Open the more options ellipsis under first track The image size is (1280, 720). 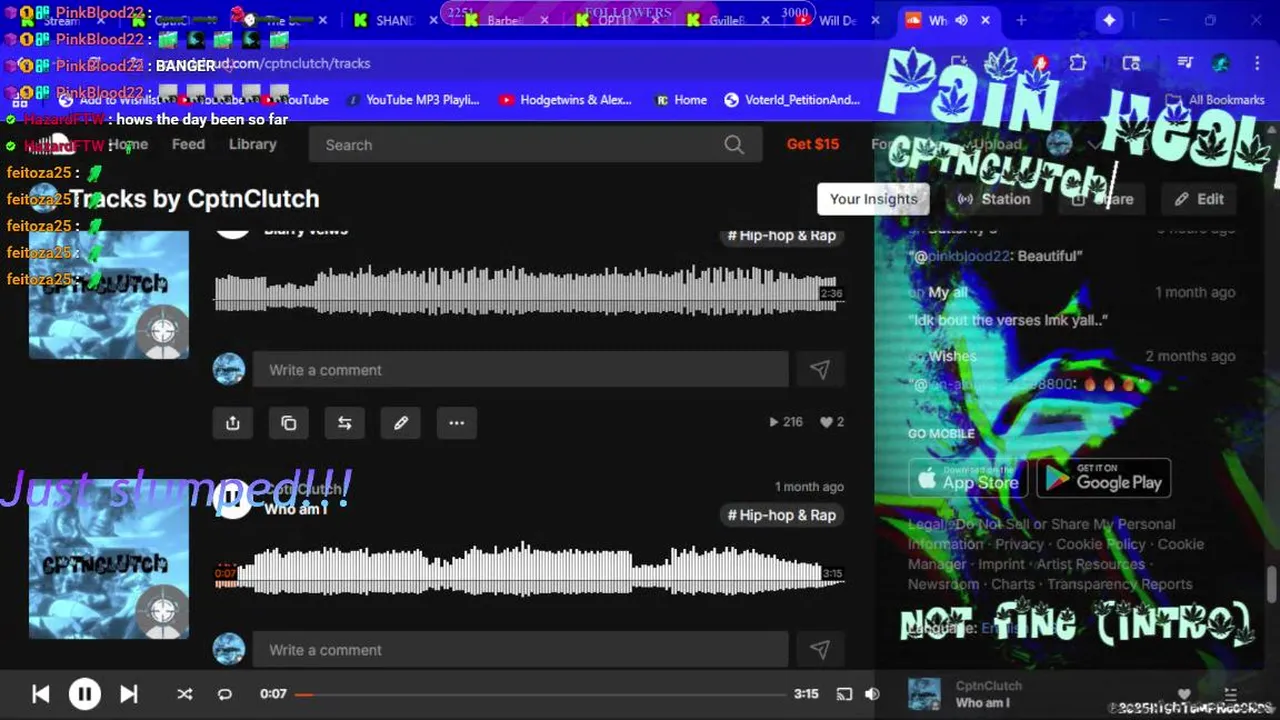(457, 423)
